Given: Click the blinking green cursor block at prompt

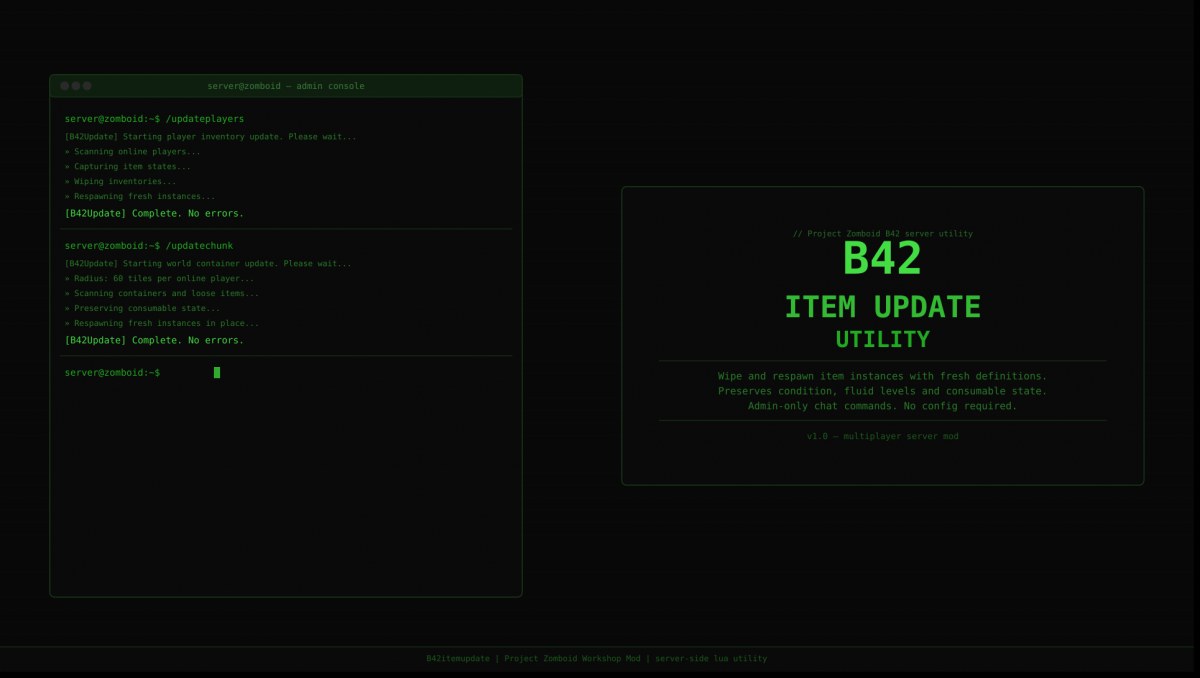Looking at the screenshot, I should (x=217, y=372).
